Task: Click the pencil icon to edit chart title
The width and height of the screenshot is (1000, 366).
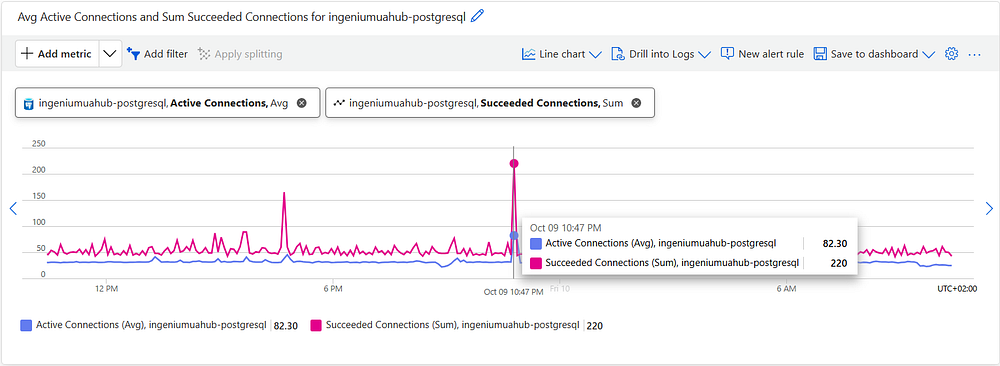Action: point(477,17)
